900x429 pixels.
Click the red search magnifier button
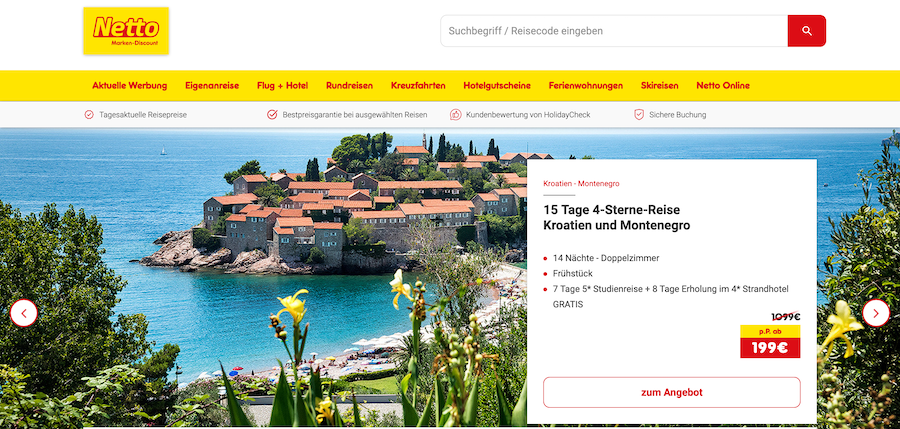pos(806,31)
